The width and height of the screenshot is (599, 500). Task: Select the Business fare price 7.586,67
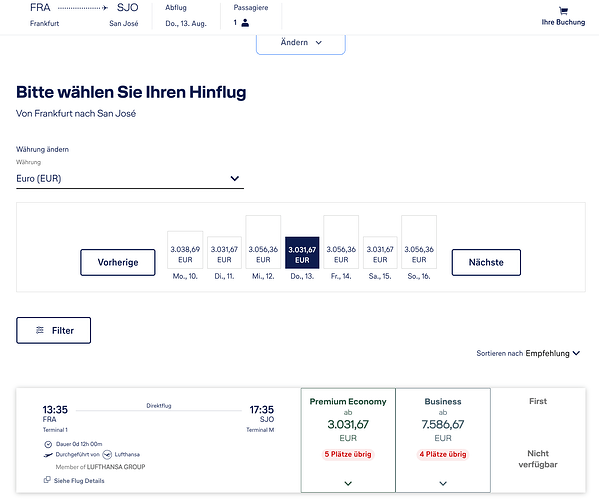click(443, 424)
